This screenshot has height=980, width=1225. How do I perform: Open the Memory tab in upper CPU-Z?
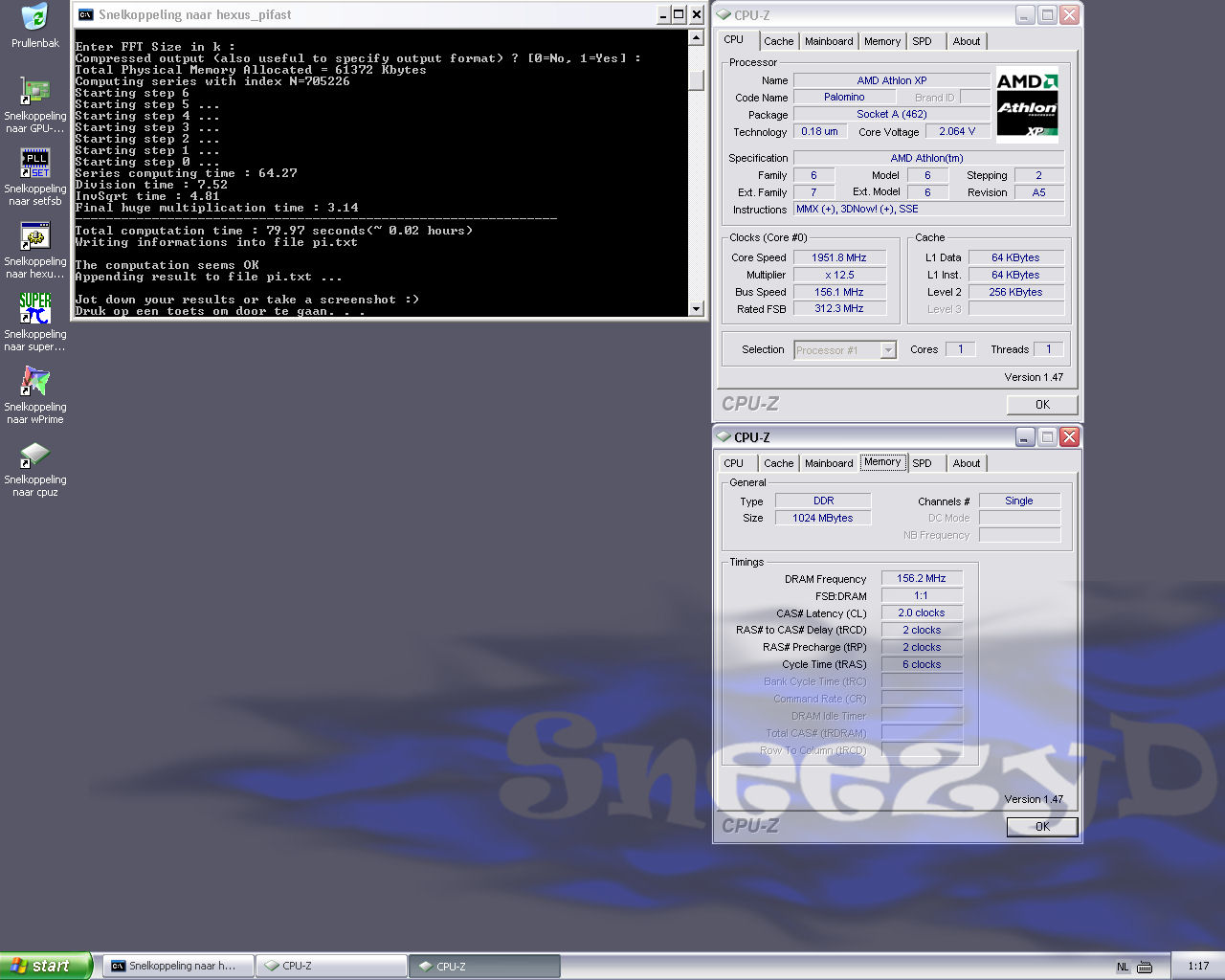(x=882, y=41)
